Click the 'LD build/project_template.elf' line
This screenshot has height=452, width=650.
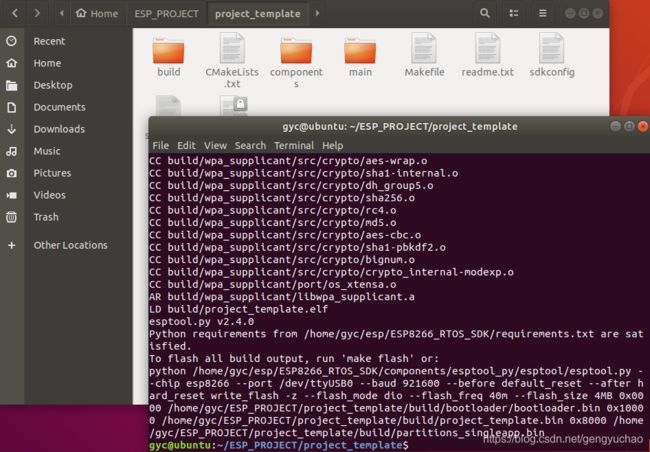click(238, 309)
